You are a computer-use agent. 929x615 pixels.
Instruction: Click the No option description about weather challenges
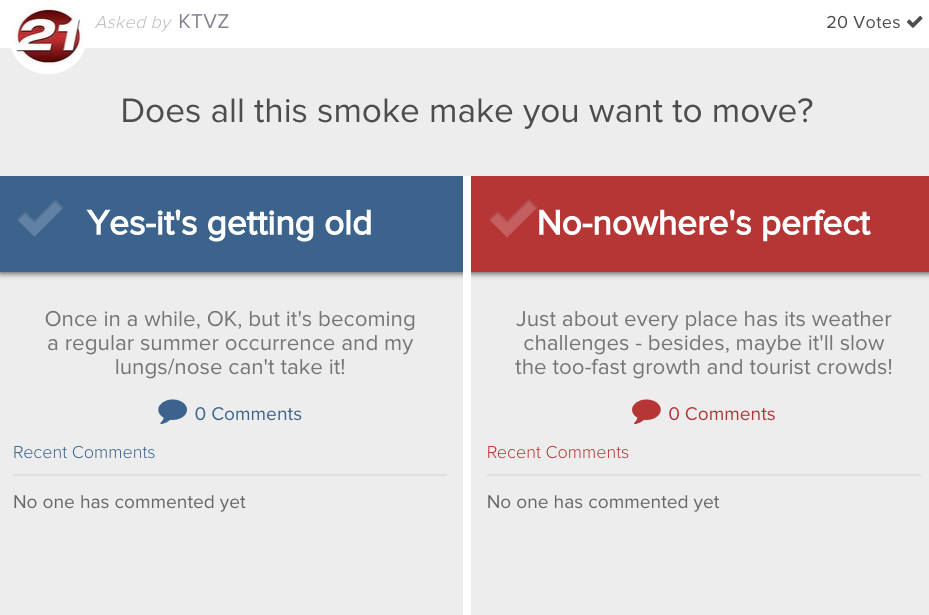703,343
